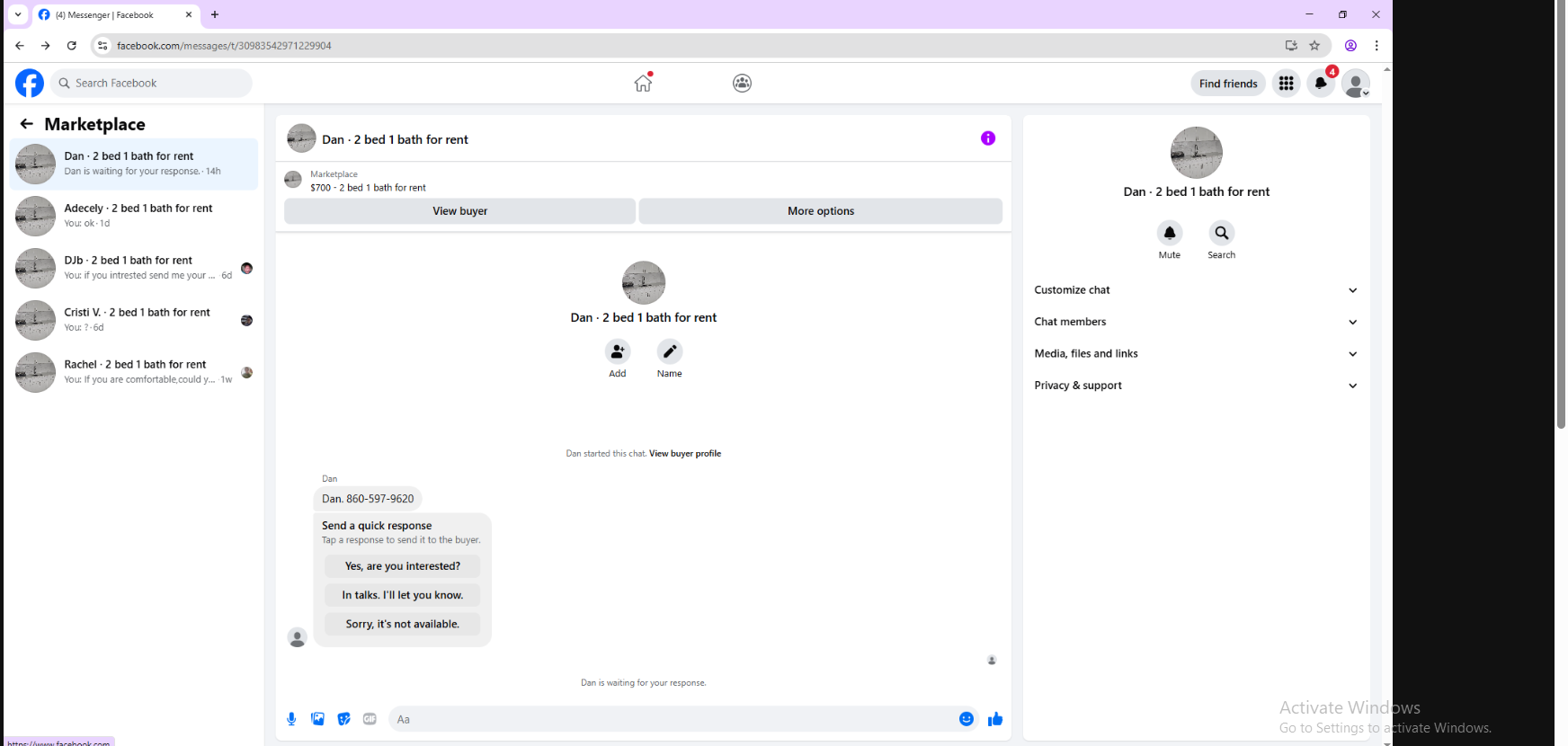Select the Messenger | Facebook tab
1568x746 pixels.
pyautogui.click(x=116, y=15)
